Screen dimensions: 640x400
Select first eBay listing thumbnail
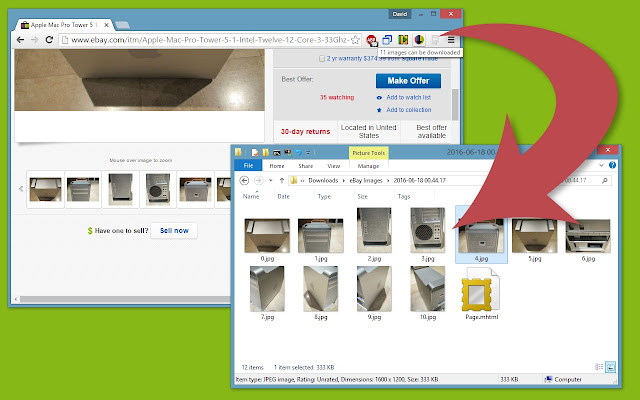45,189
